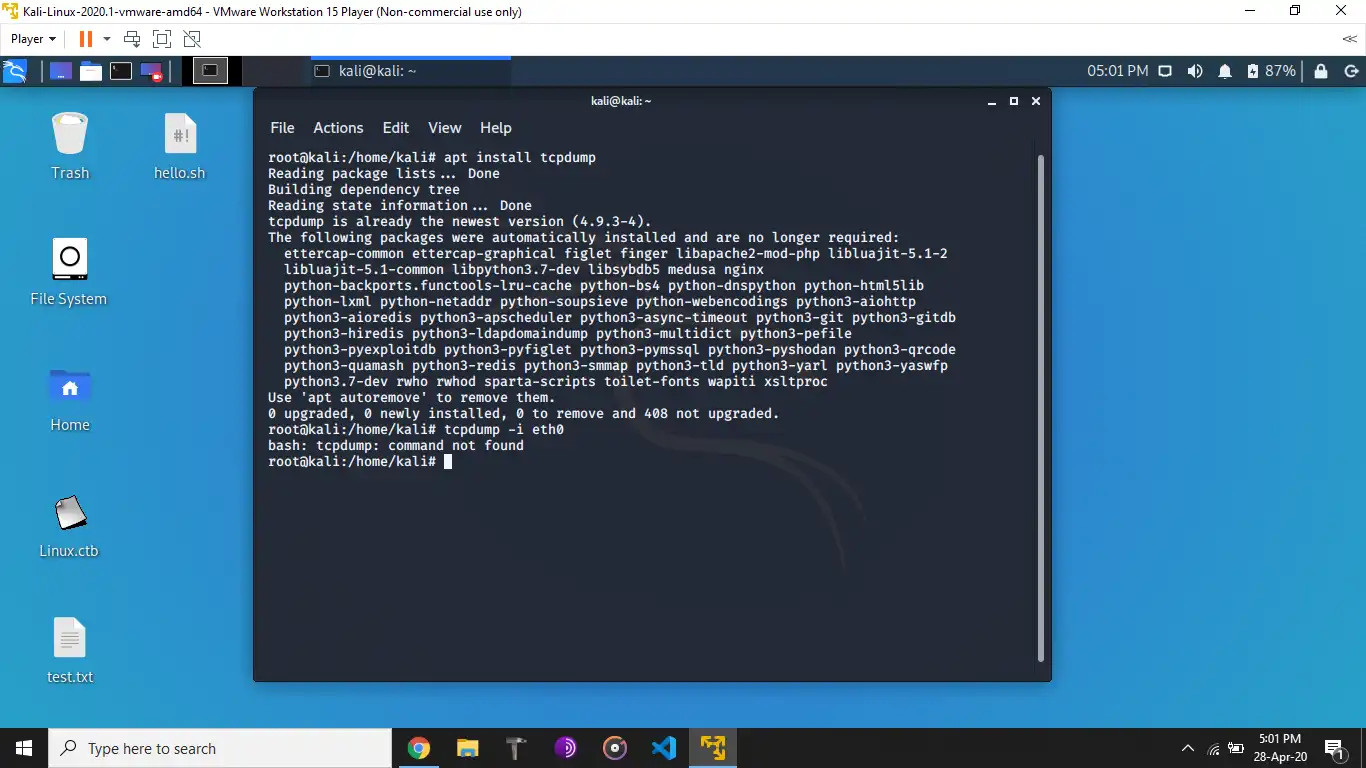
Task: Click Send Ctrl+Alt+Del VMware toolbar icon
Action: coord(132,39)
